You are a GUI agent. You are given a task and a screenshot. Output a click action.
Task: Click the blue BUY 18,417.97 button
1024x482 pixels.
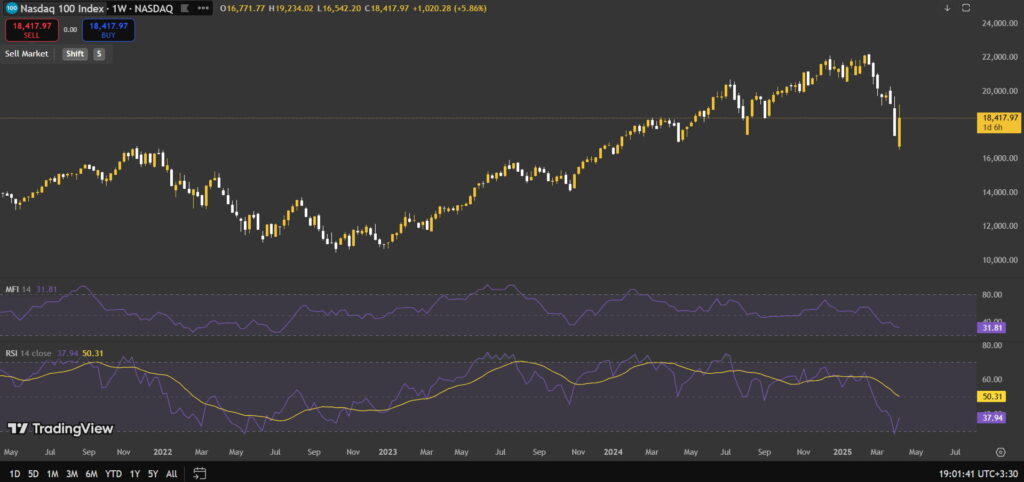pyautogui.click(x=108, y=30)
